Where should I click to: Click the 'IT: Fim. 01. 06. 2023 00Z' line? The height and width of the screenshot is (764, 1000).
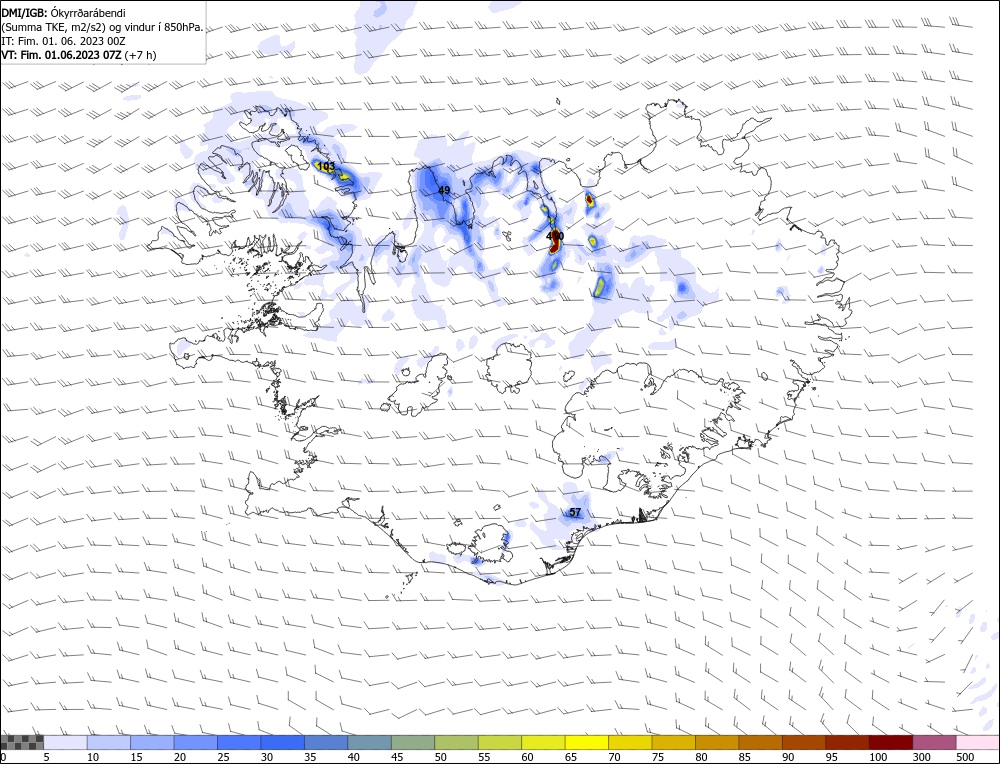63,41
